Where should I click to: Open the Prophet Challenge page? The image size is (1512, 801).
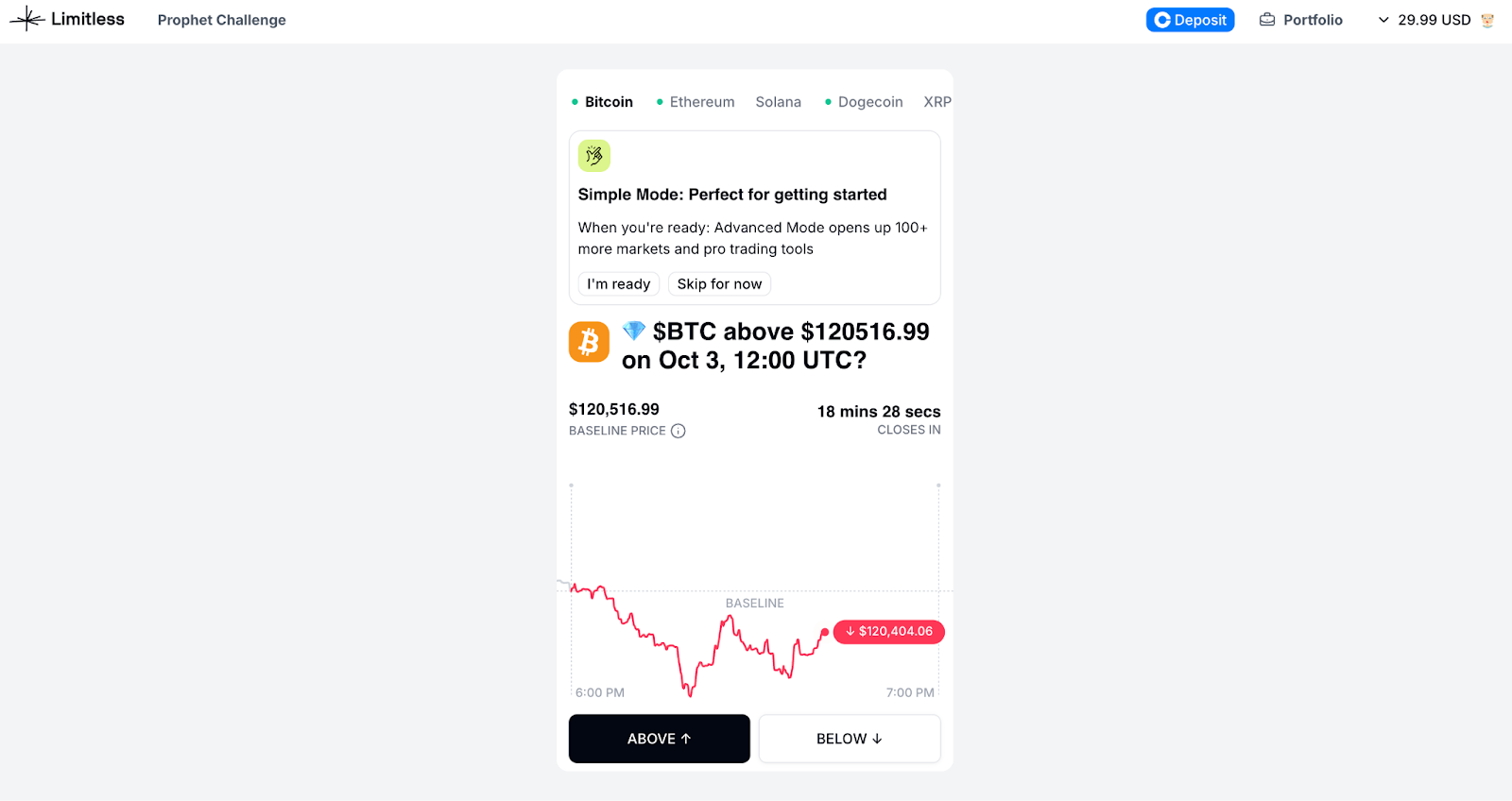click(221, 20)
